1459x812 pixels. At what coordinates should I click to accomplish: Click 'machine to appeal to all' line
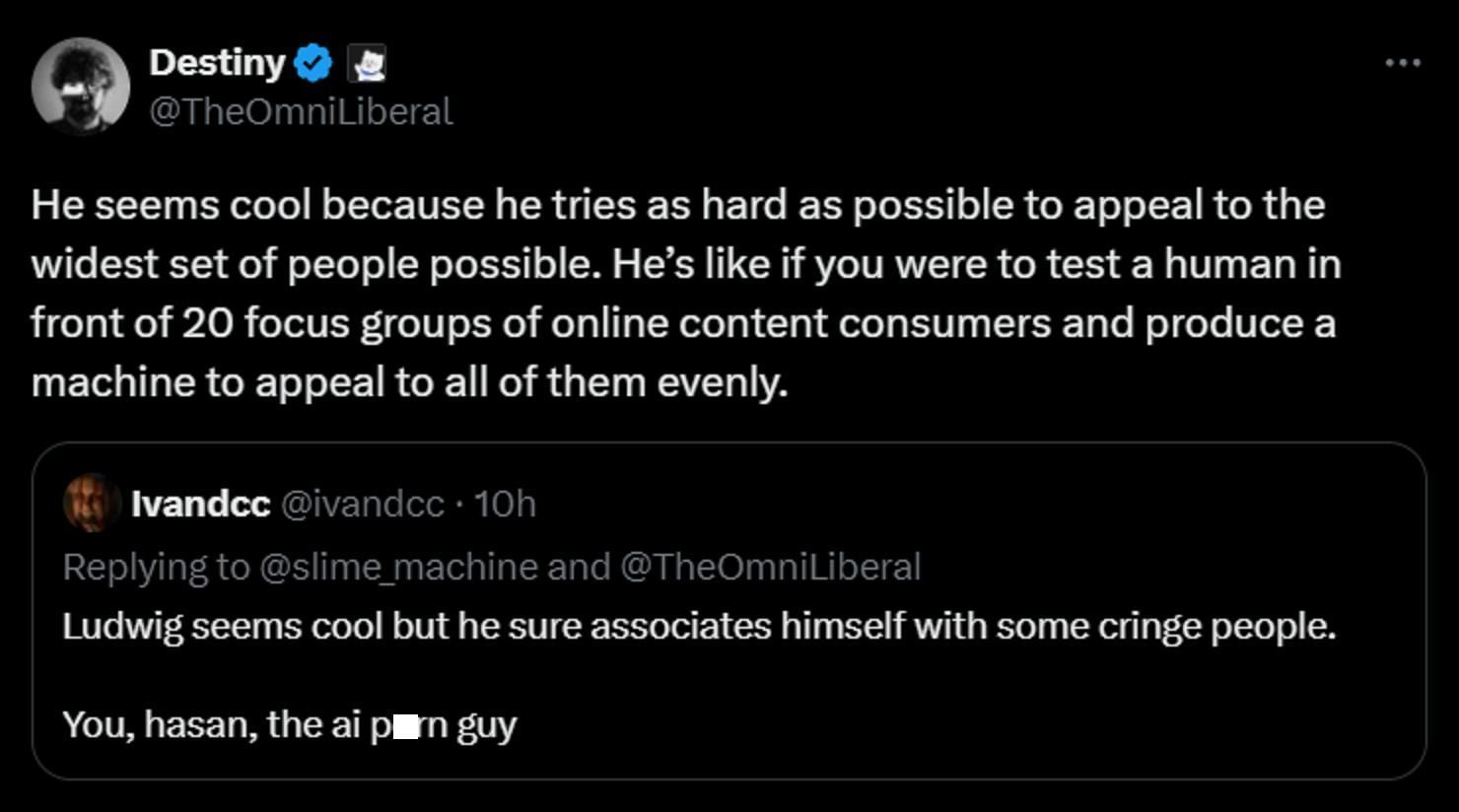coord(409,382)
